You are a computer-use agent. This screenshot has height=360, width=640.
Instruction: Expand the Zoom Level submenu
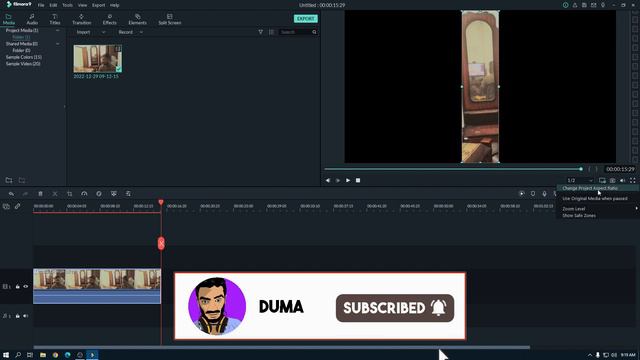pyautogui.click(x=598, y=209)
